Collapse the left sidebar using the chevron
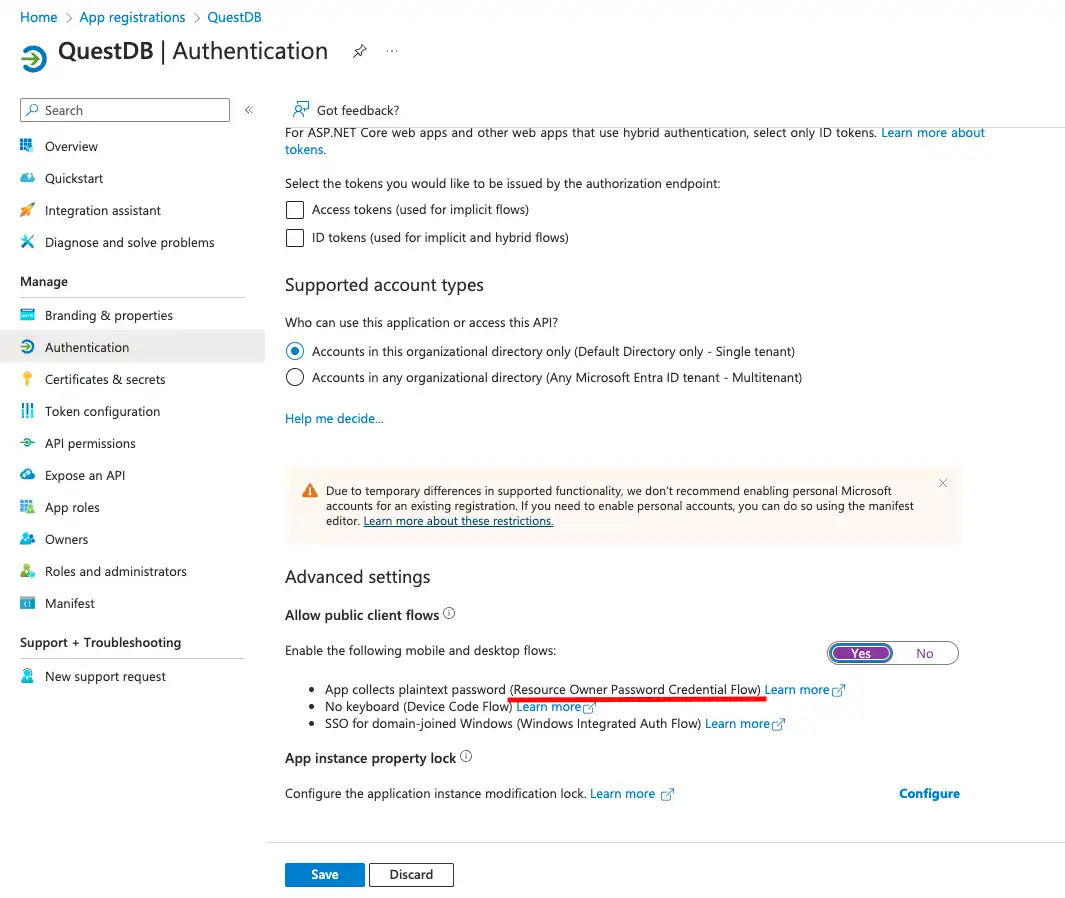This screenshot has width=1065, height=898. coord(249,110)
